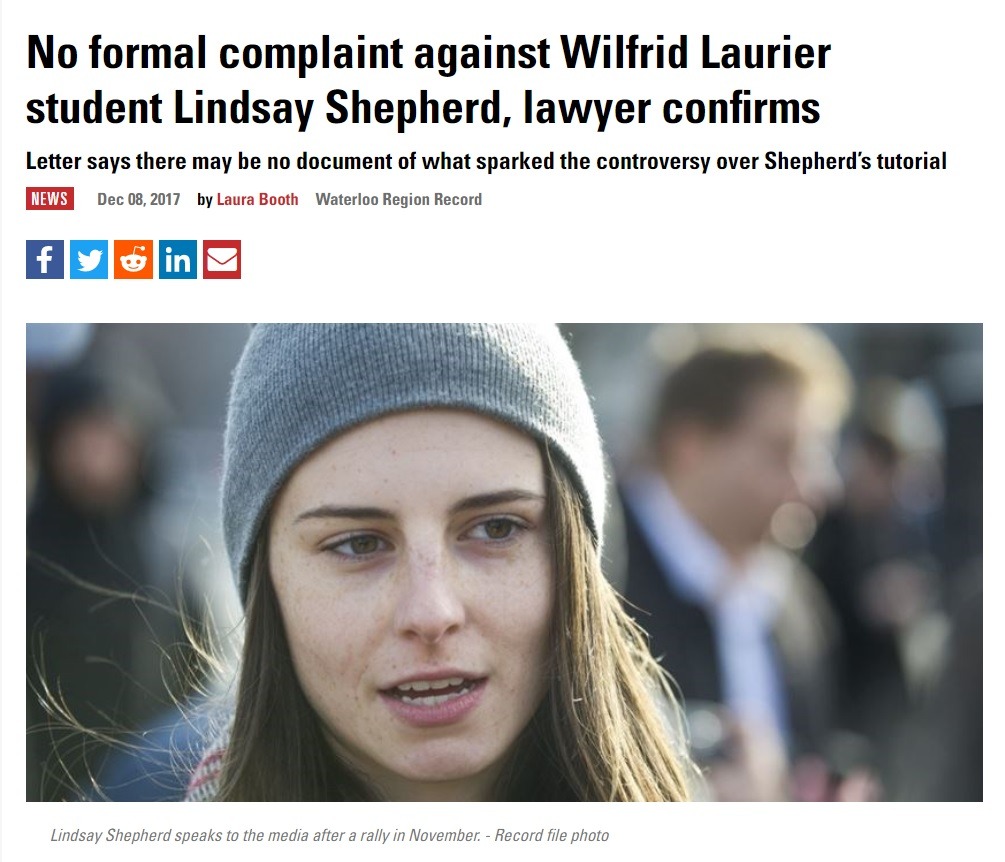Click "Lindsay Shepherd" name in the headline
Image resolution: width=1005 pixels, height=862 pixels.
[338, 108]
